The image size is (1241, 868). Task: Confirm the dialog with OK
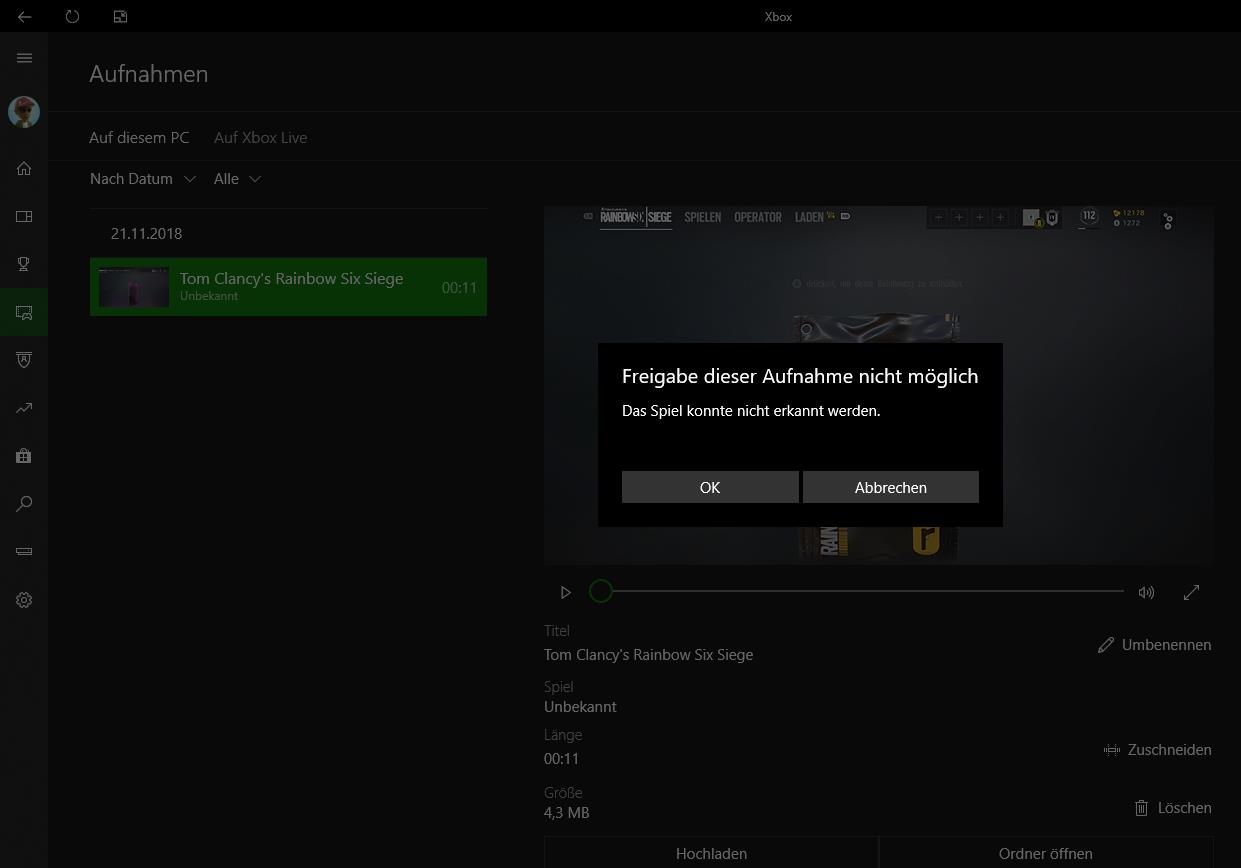click(710, 487)
